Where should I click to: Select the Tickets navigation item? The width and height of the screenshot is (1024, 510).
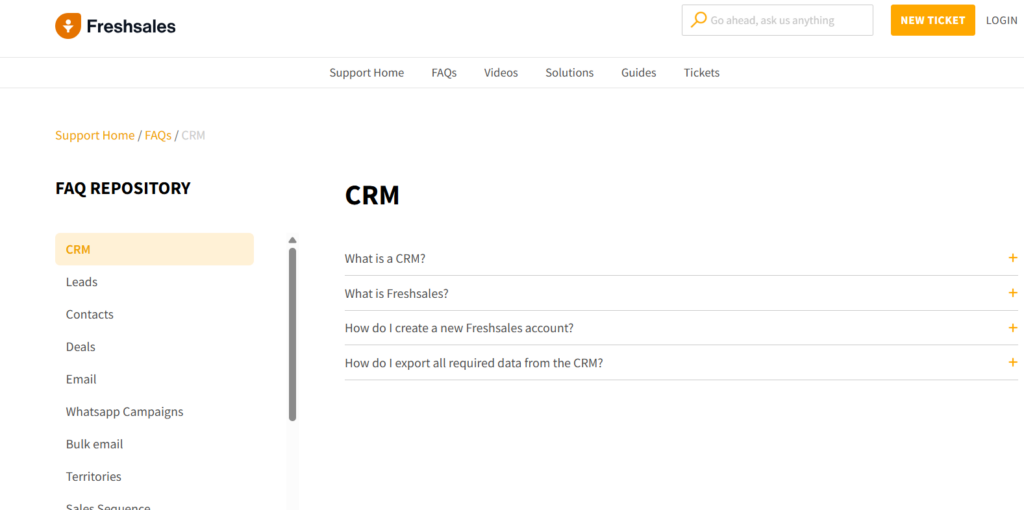click(701, 73)
